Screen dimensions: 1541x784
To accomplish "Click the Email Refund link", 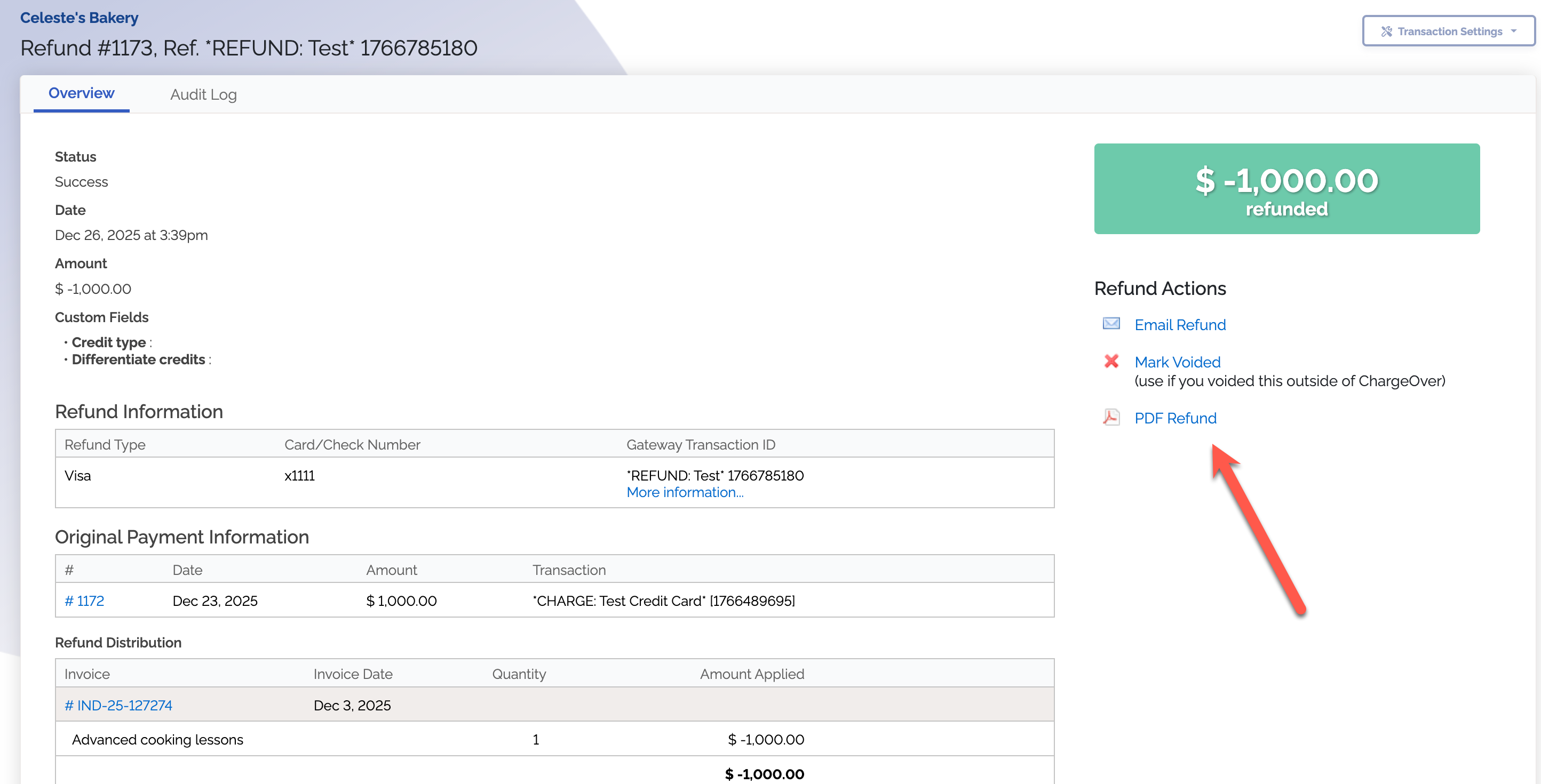I will 1180,325.
